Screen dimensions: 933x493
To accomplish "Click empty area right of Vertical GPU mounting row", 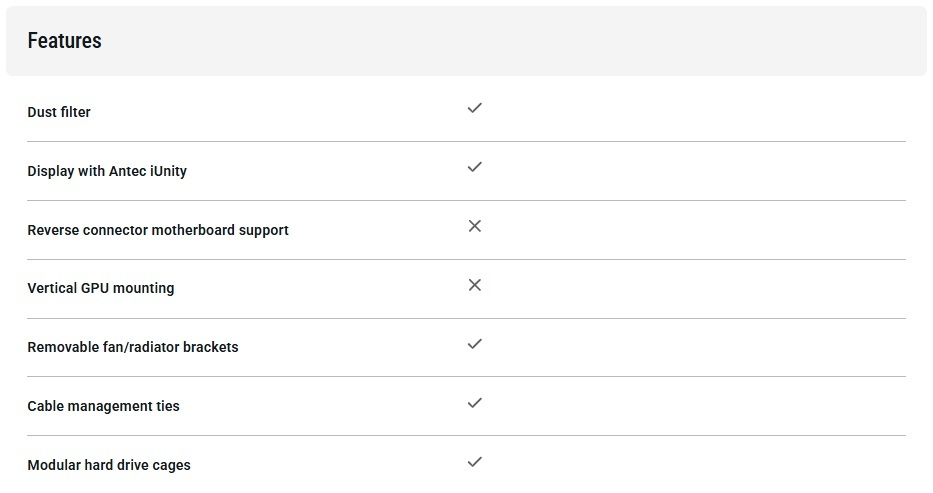I will [x=700, y=287].
